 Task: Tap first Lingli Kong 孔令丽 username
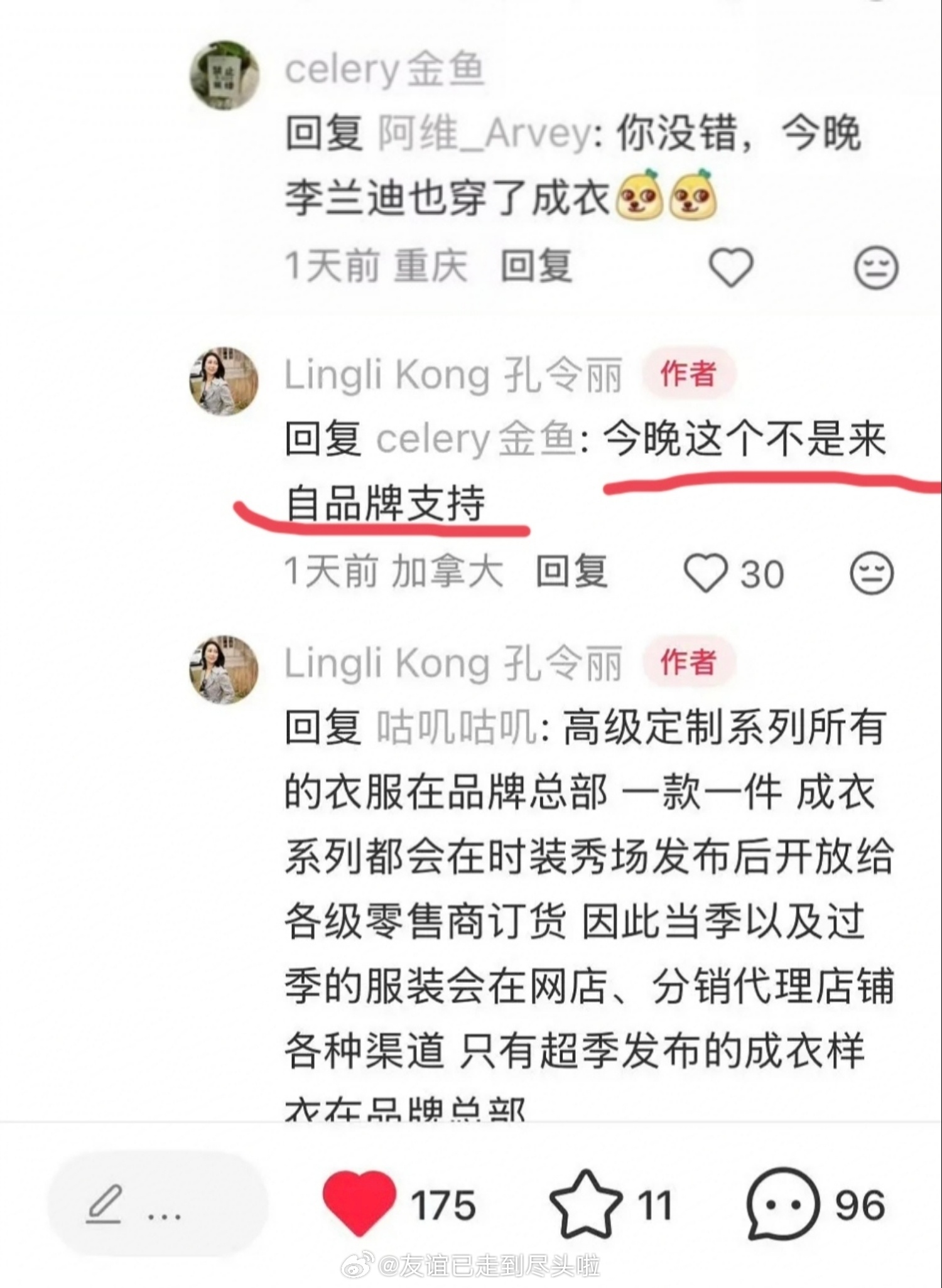453,375
